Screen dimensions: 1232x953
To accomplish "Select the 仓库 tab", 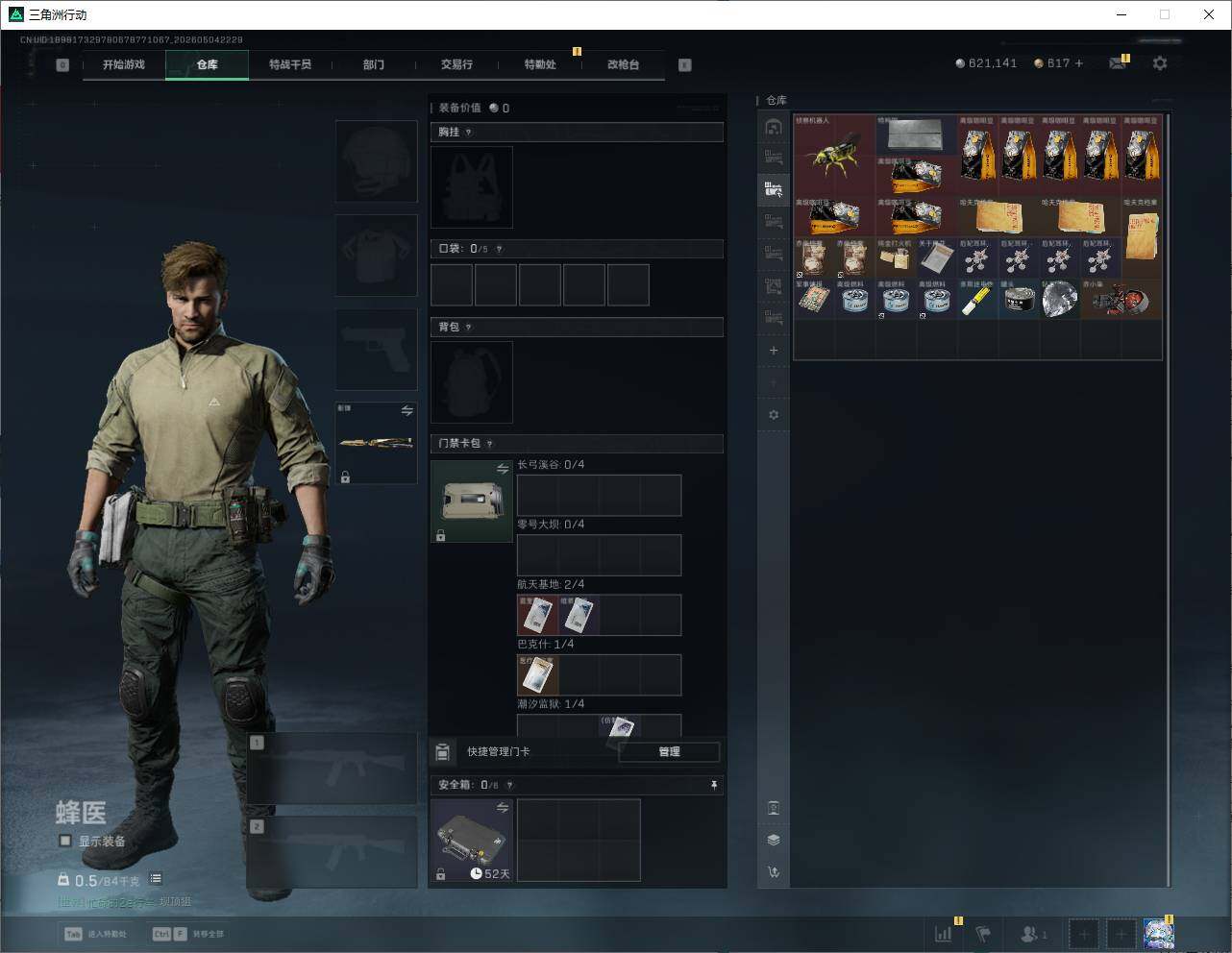I will pos(208,64).
